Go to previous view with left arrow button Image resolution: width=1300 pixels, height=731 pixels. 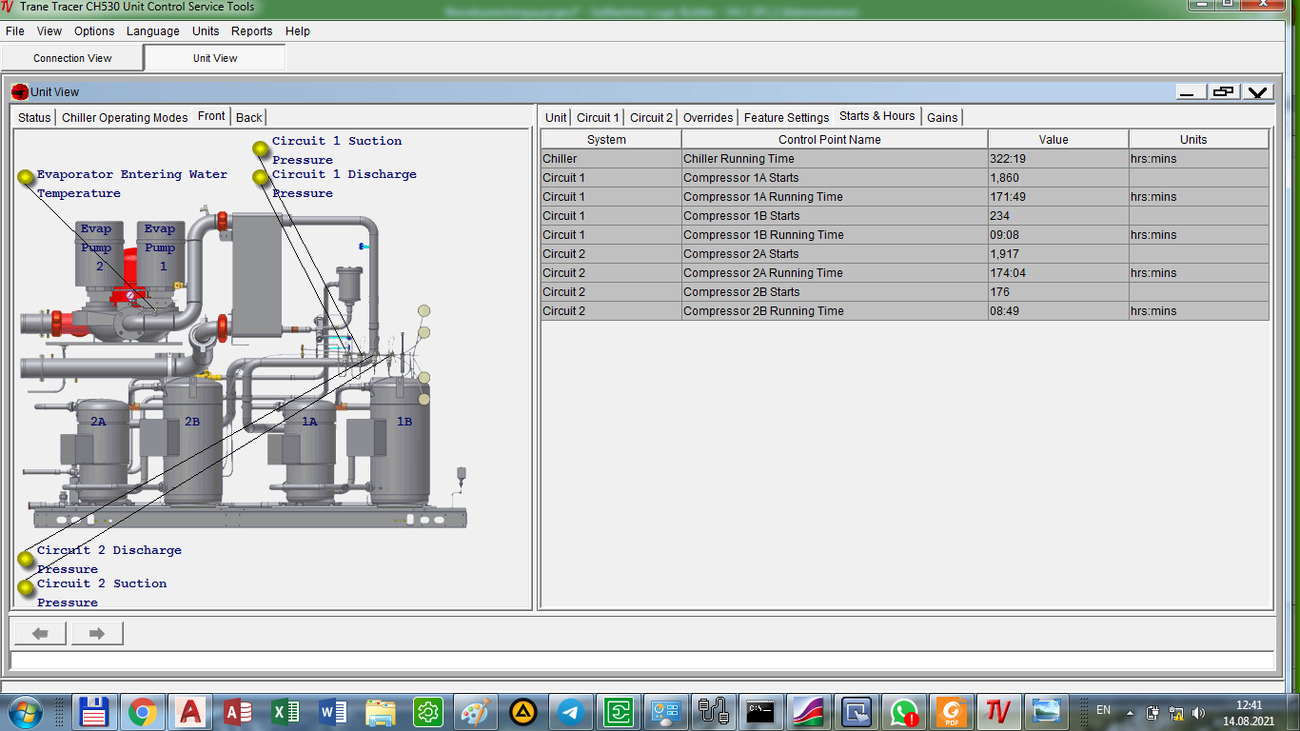[x=40, y=633]
